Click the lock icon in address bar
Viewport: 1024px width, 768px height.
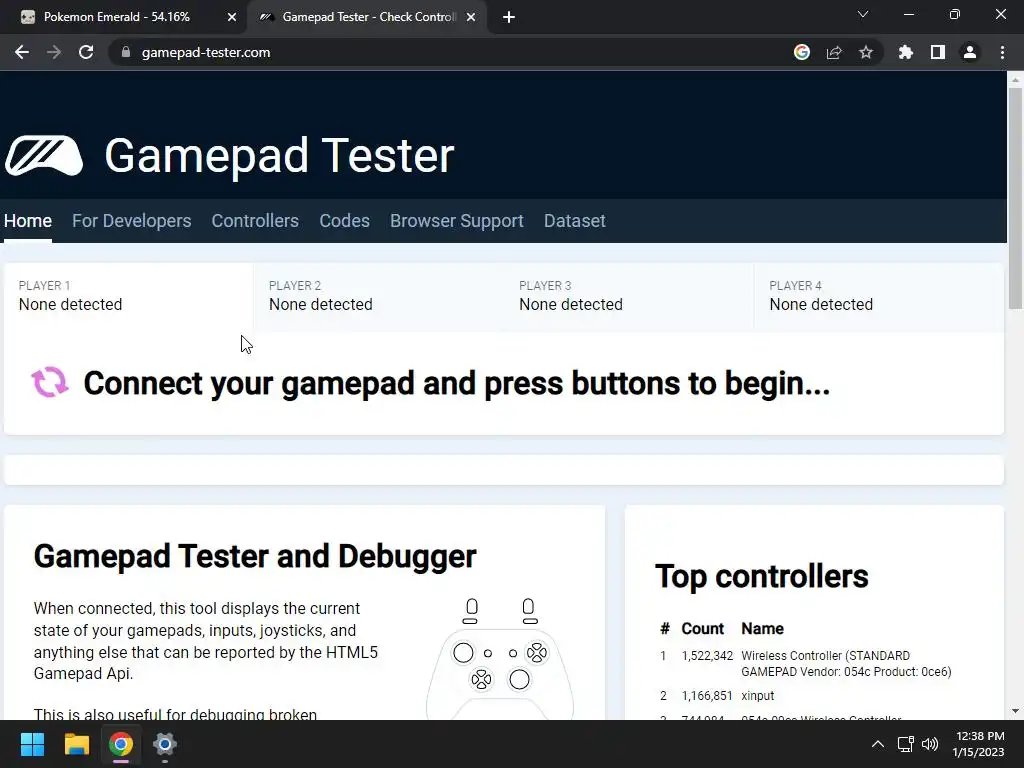126,52
